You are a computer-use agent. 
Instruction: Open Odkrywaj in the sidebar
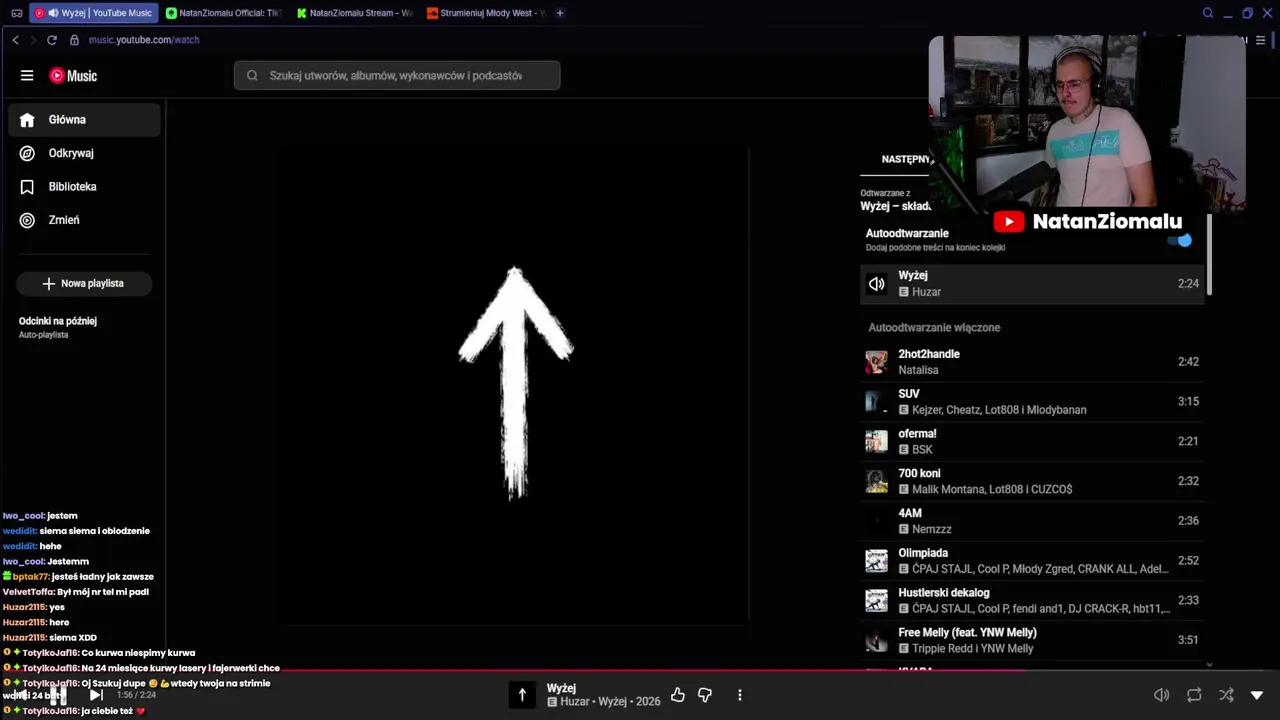(85, 153)
